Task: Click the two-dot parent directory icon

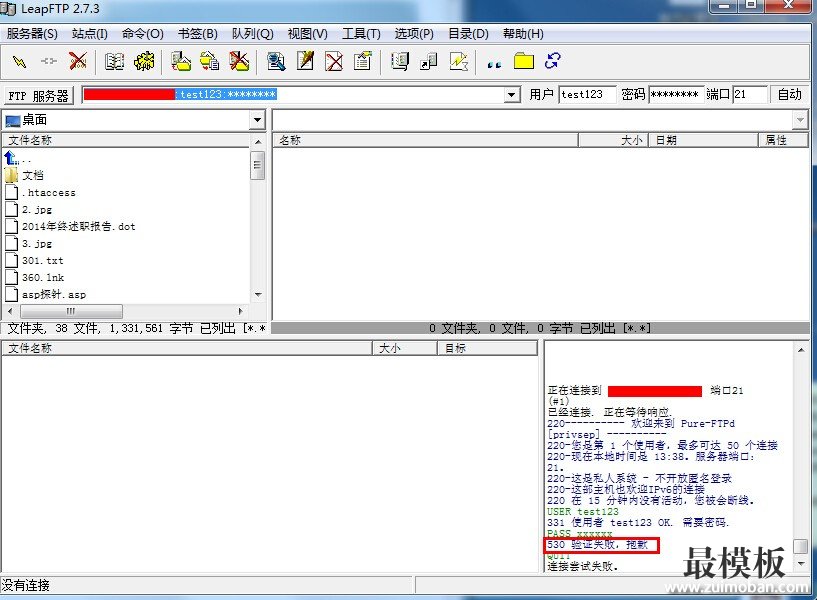Action: point(494,64)
